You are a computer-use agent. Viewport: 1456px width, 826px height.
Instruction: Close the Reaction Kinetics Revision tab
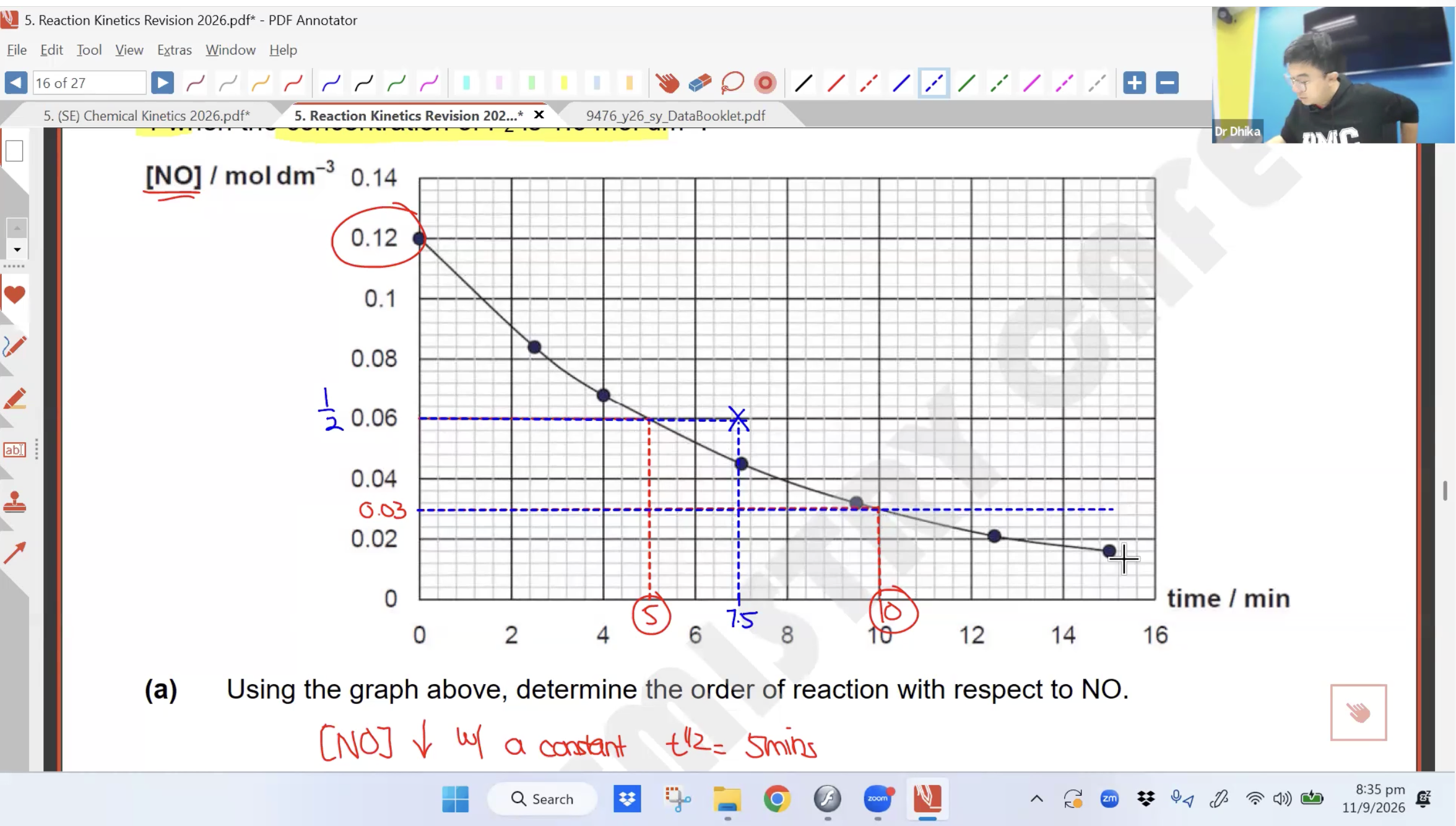[x=539, y=115]
